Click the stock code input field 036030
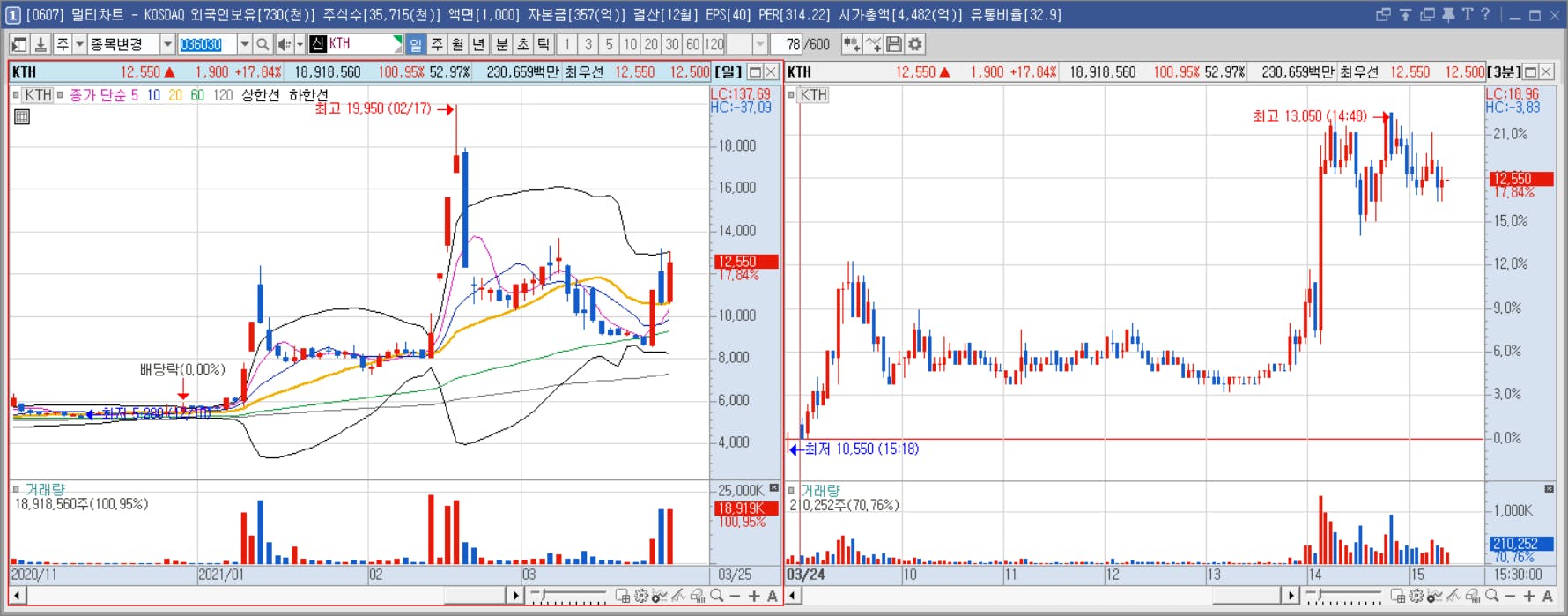The height and width of the screenshot is (616, 1568). click(208, 44)
